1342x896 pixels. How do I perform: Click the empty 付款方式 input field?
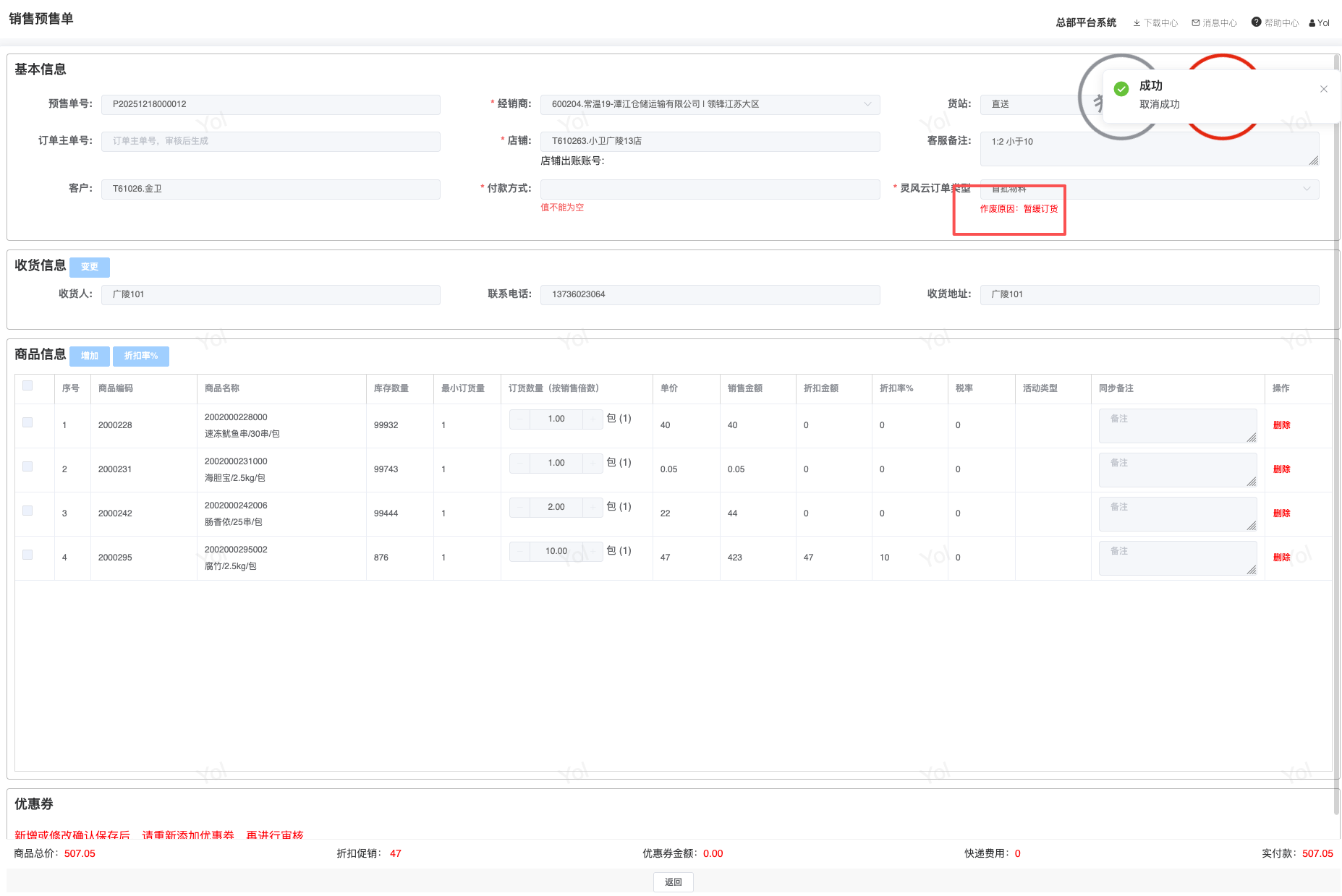pos(709,189)
